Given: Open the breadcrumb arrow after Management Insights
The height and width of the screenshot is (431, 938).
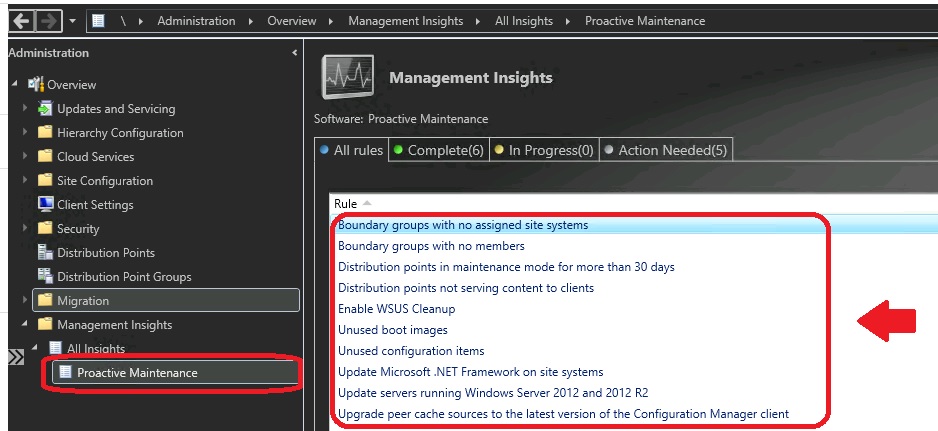Looking at the screenshot, I should coord(479,21).
